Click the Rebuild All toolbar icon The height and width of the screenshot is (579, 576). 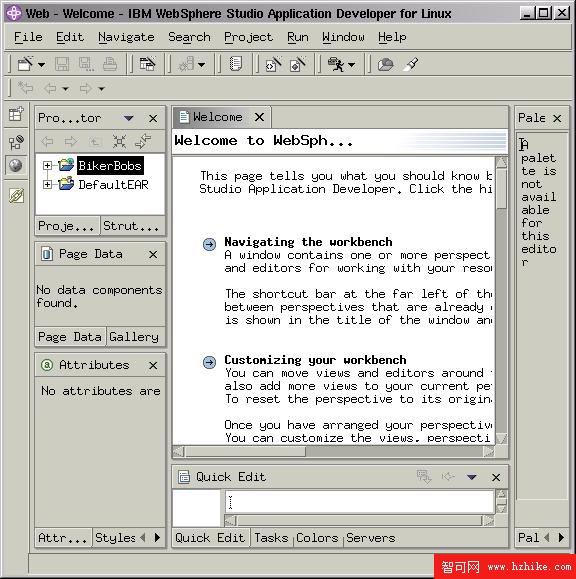point(186,64)
